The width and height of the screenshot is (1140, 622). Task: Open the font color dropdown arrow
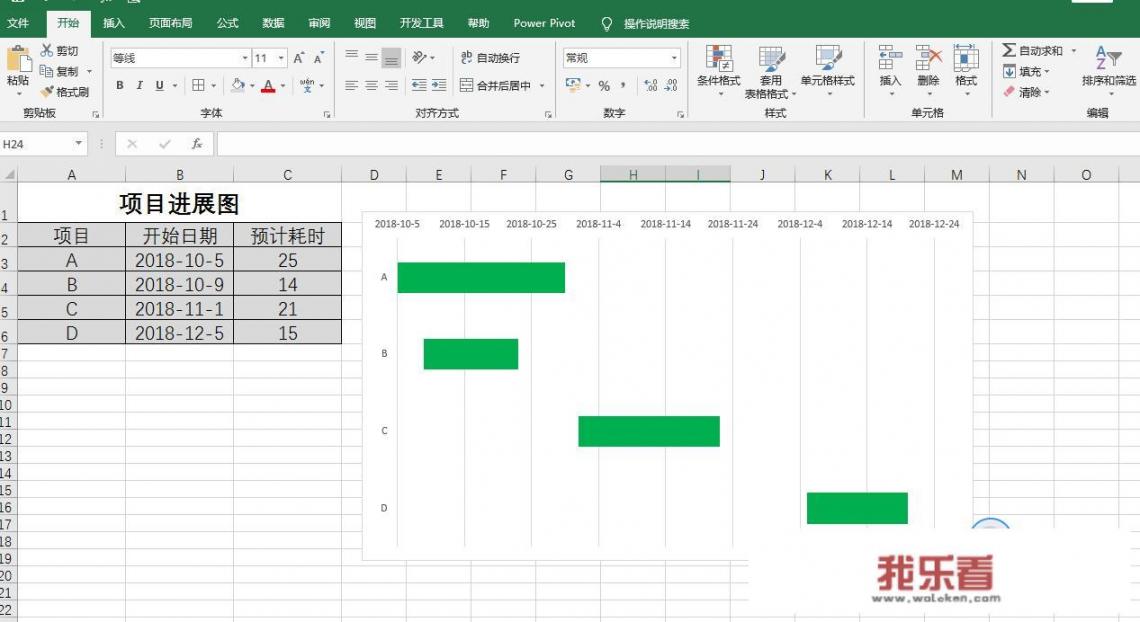point(283,86)
